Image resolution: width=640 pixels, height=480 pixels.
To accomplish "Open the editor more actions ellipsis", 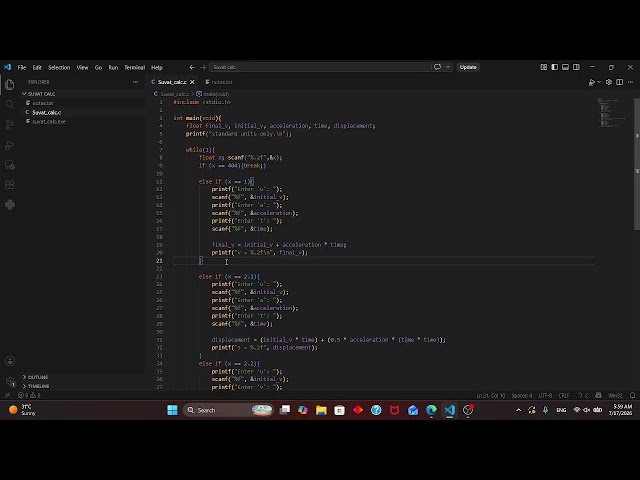I will point(631,82).
